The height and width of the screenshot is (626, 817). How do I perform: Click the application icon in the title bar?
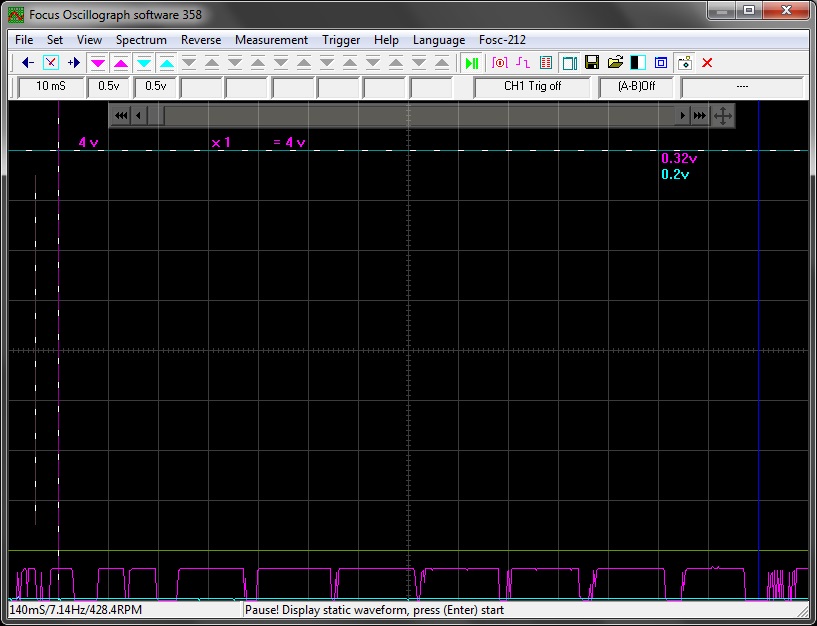(16, 15)
